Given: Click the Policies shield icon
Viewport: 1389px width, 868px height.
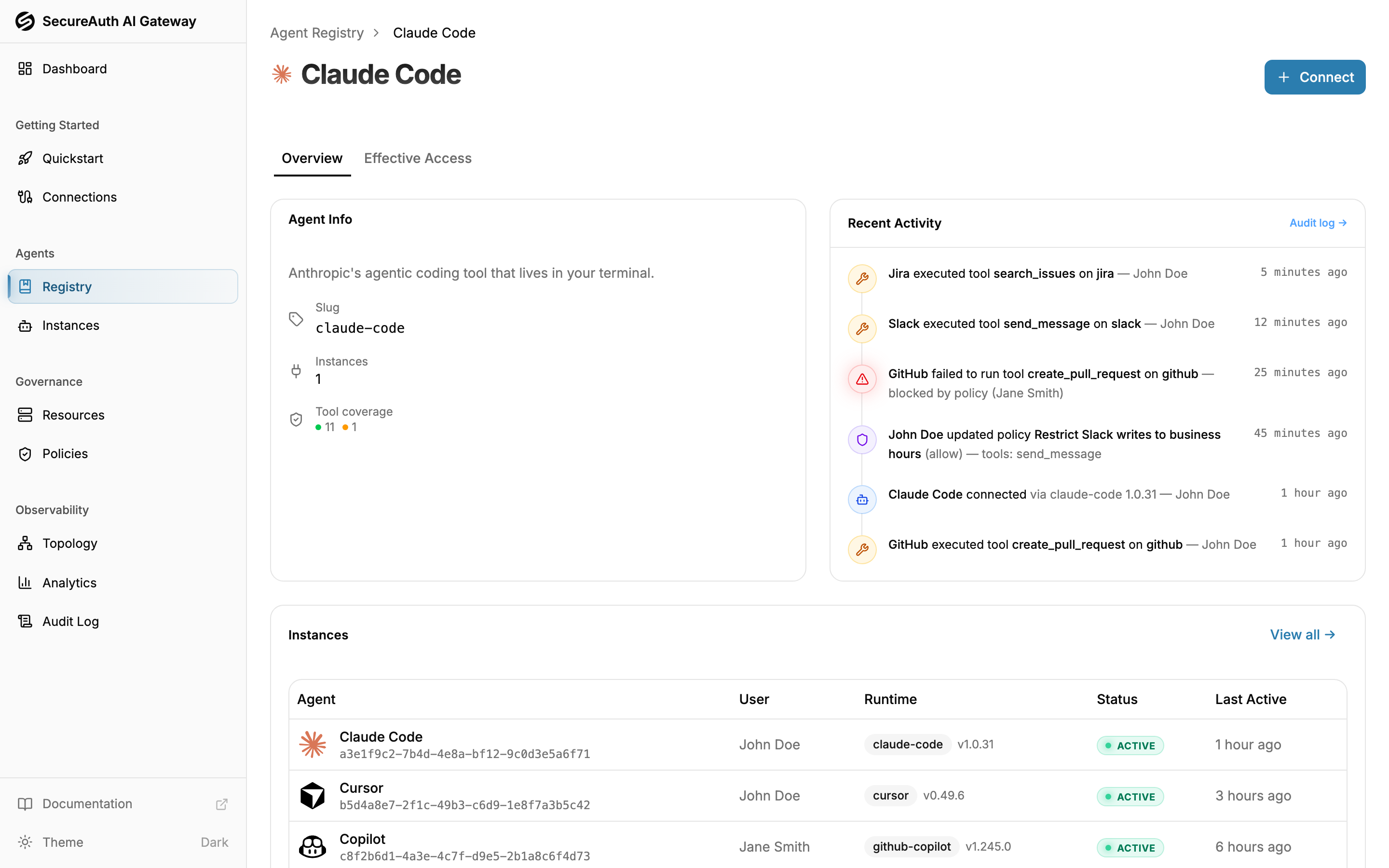Looking at the screenshot, I should [x=25, y=453].
